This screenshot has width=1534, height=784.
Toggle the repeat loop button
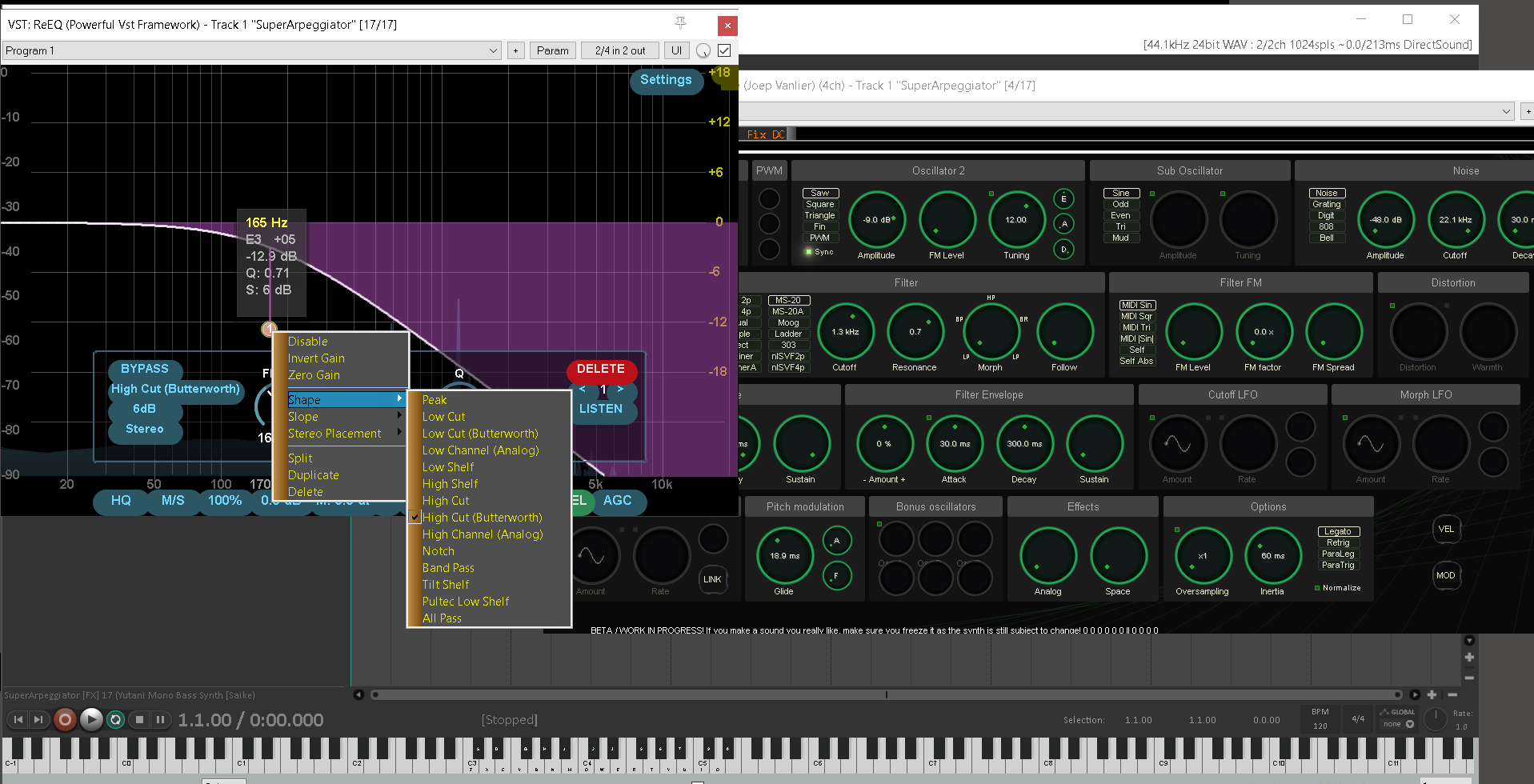point(116,720)
